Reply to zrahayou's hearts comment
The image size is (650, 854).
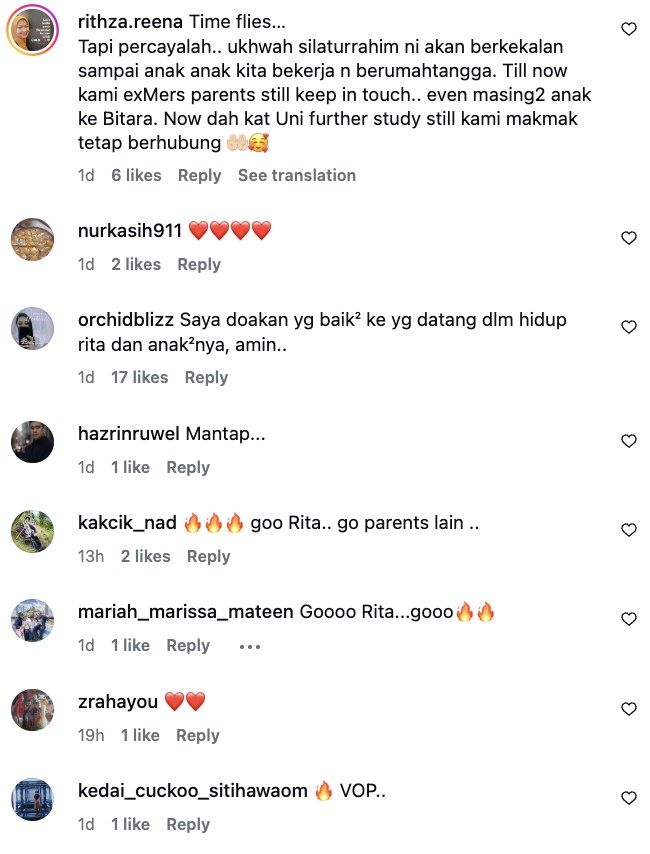[197, 735]
